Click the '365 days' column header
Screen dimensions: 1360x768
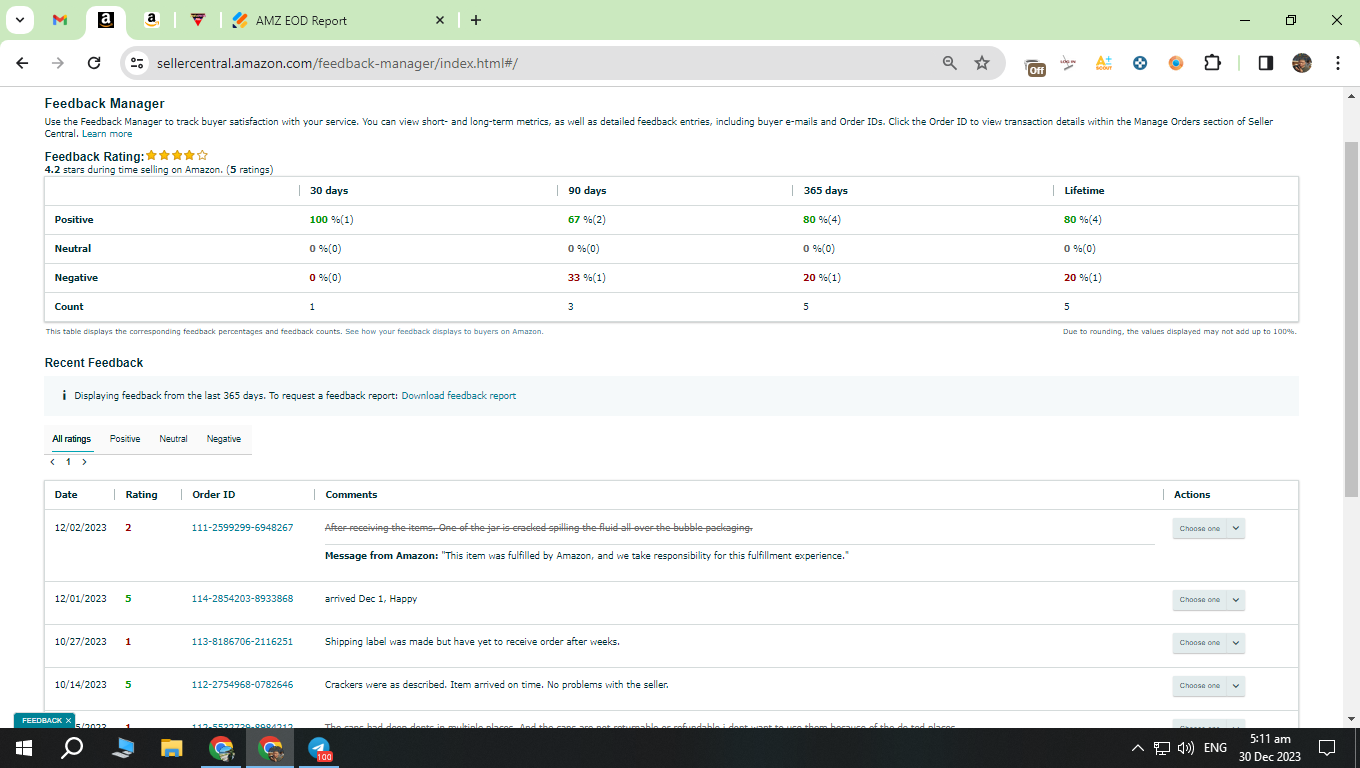click(x=826, y=190)
